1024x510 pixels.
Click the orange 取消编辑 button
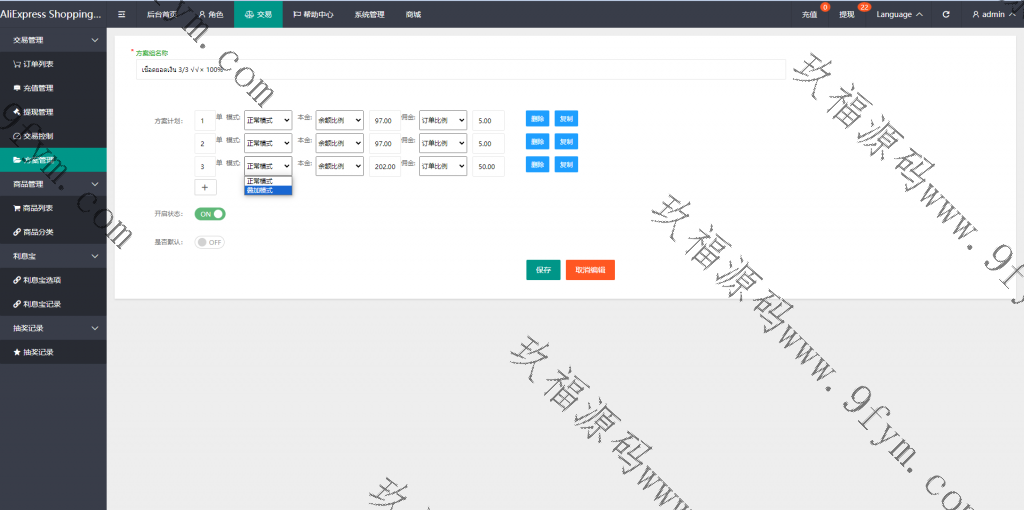pos(590,270)
